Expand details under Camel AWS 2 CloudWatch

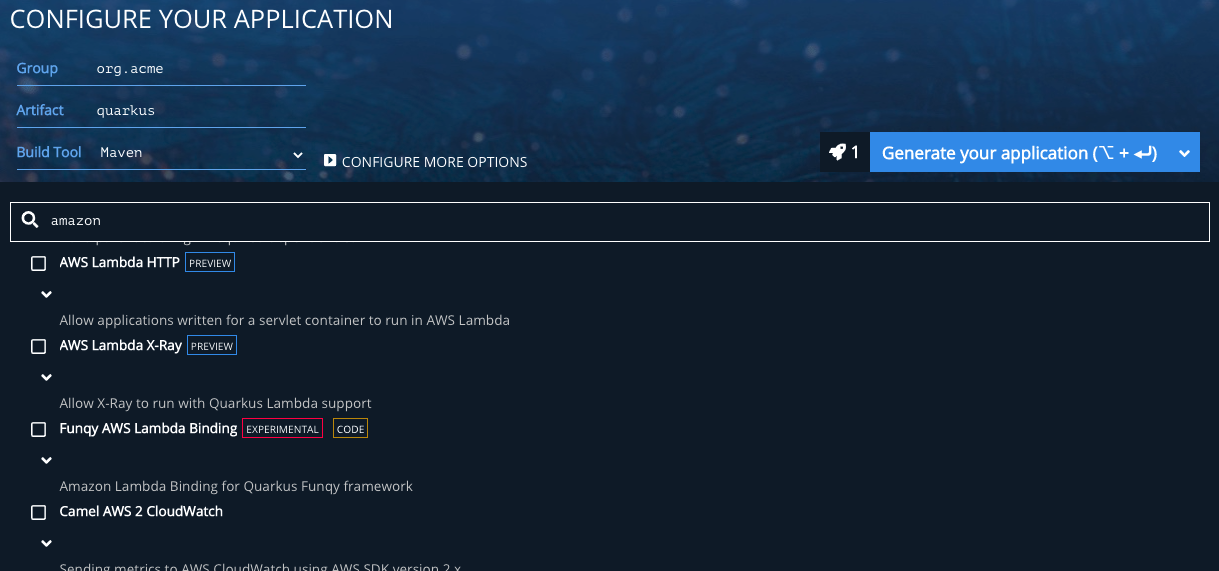[x=46, y=543]
